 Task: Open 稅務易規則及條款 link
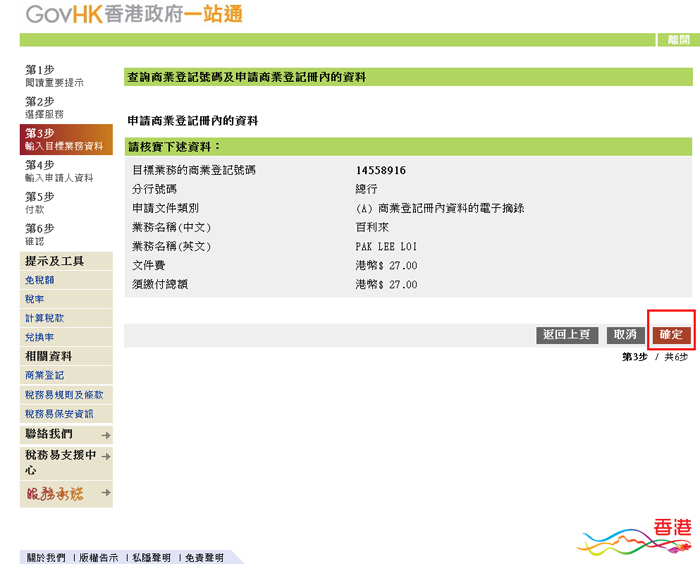(64, 395)
